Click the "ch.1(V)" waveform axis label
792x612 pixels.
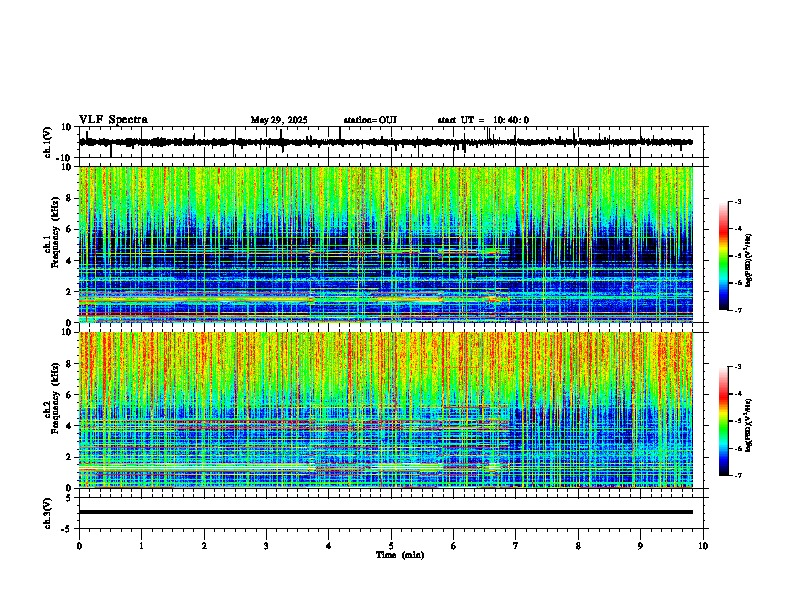(x=48, y=142)
